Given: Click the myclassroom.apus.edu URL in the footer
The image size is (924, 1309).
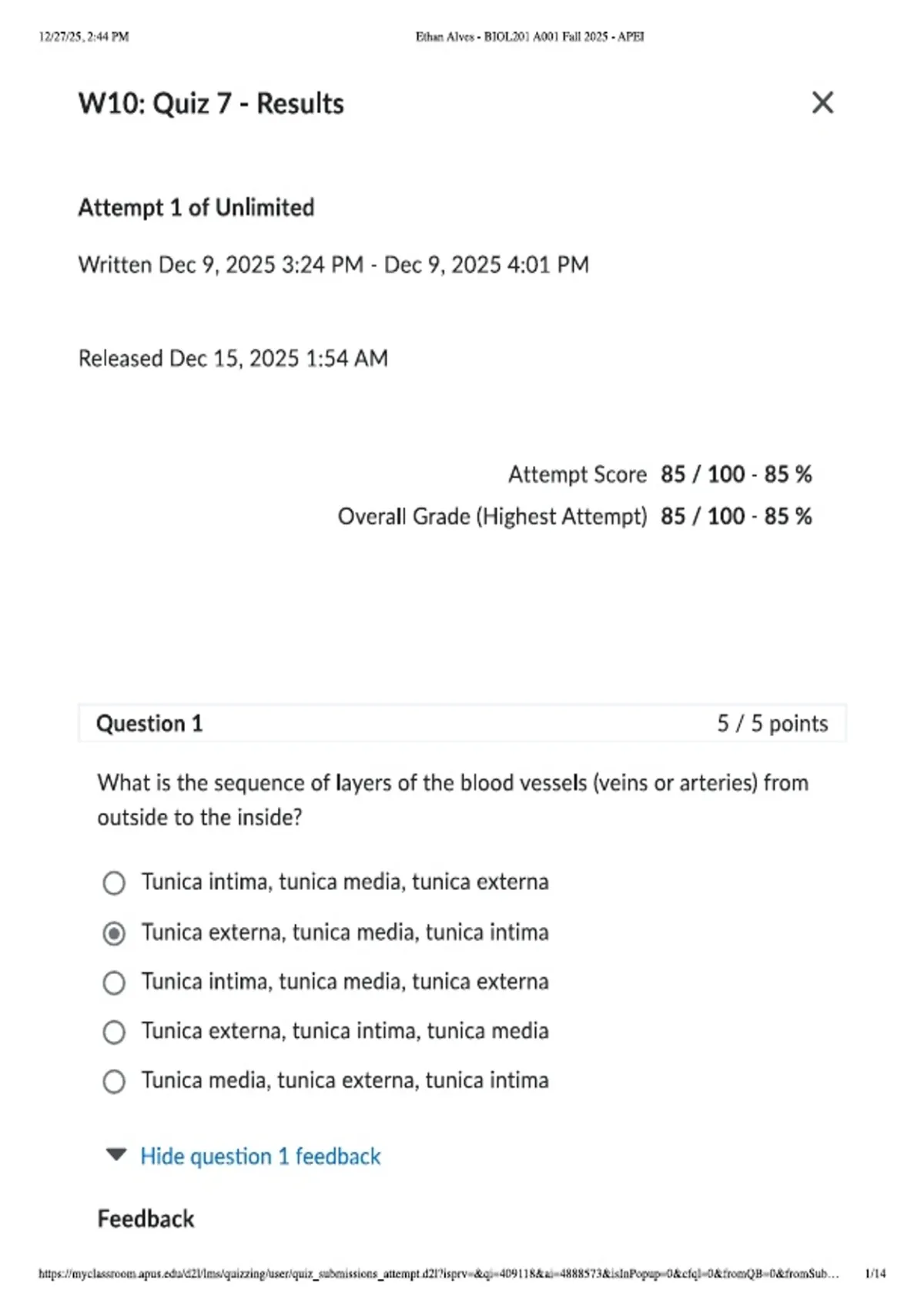Looking at the screenshot, I should point(439,1274).
